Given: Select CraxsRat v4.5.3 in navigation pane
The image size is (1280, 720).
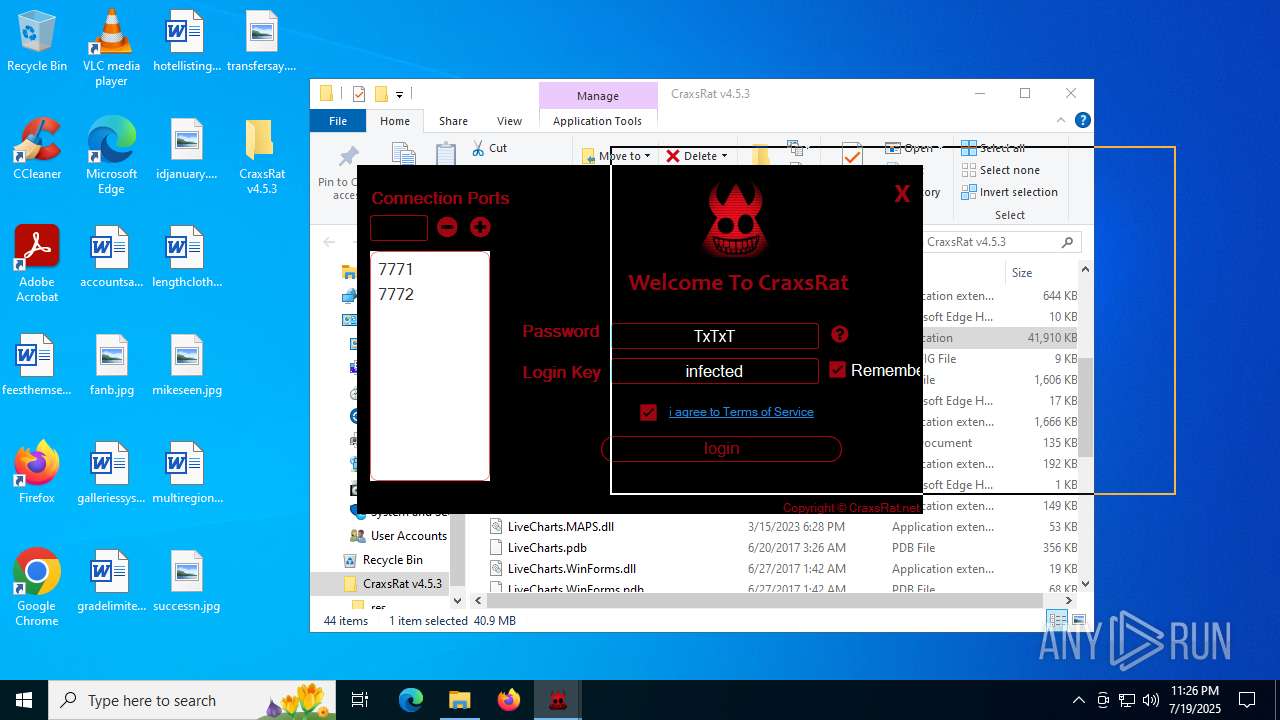Looking at the screenshot, I should coord(393,584).
